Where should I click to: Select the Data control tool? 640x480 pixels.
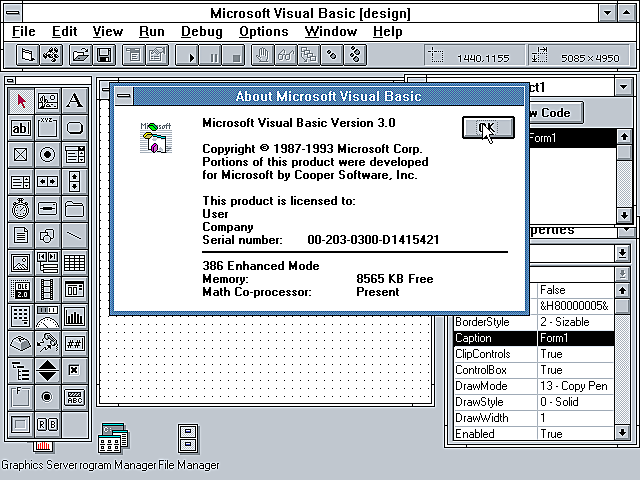coord(47,262)
